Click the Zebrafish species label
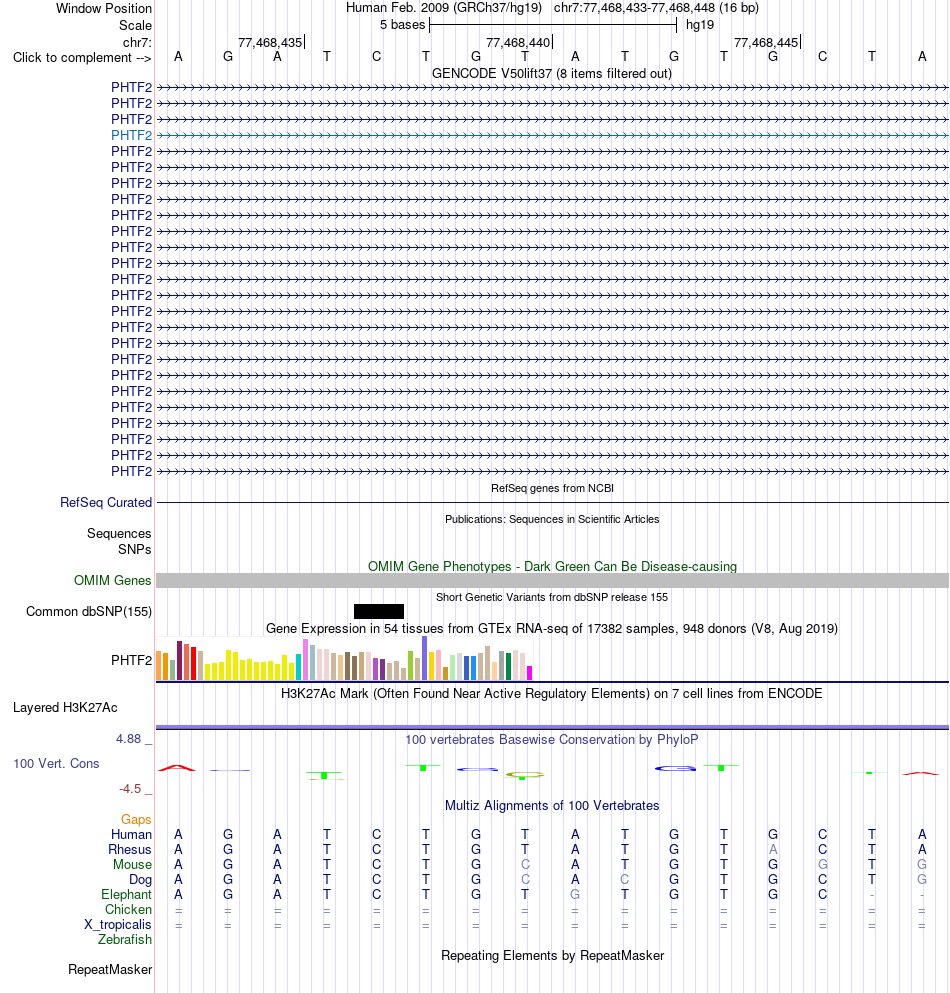950x993 pixels. coord(125,939)
